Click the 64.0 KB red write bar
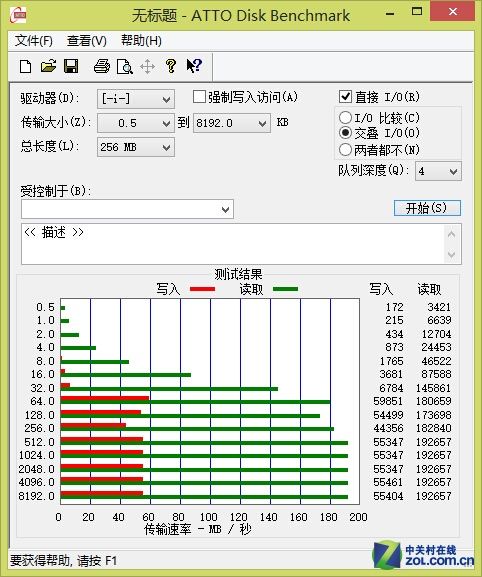This screenshot has width=482, height=577. [x=105, y=398]
